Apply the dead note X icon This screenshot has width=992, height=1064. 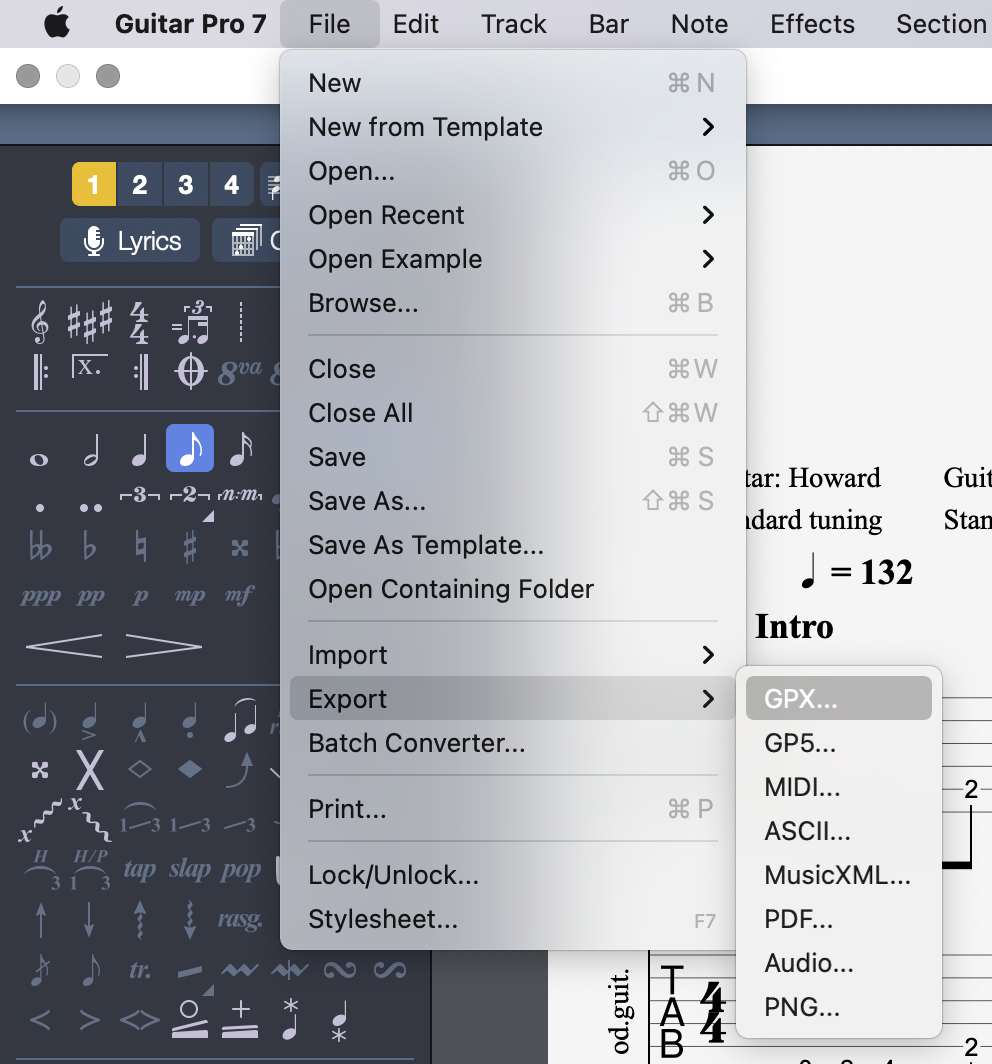tap(90, 770)
